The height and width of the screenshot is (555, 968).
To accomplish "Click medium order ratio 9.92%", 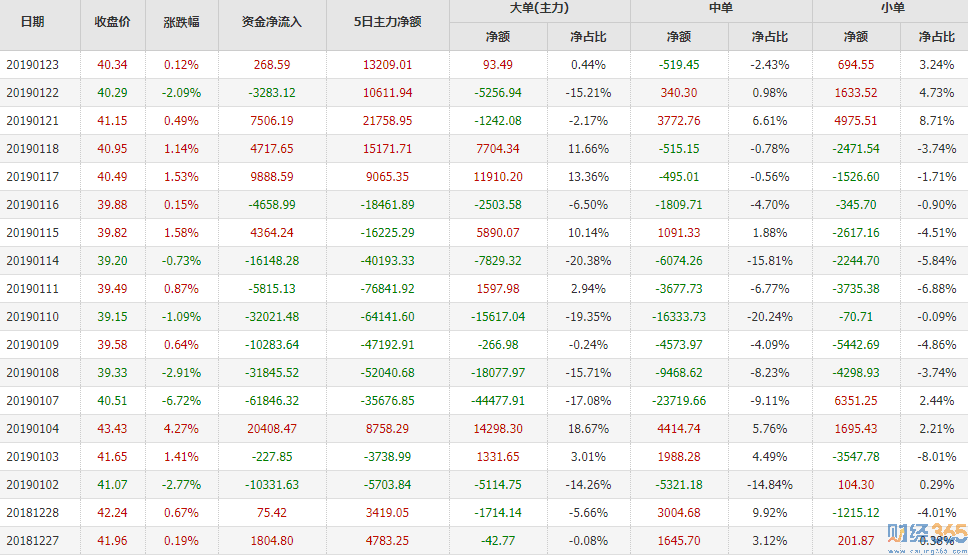I will point(770,512).
